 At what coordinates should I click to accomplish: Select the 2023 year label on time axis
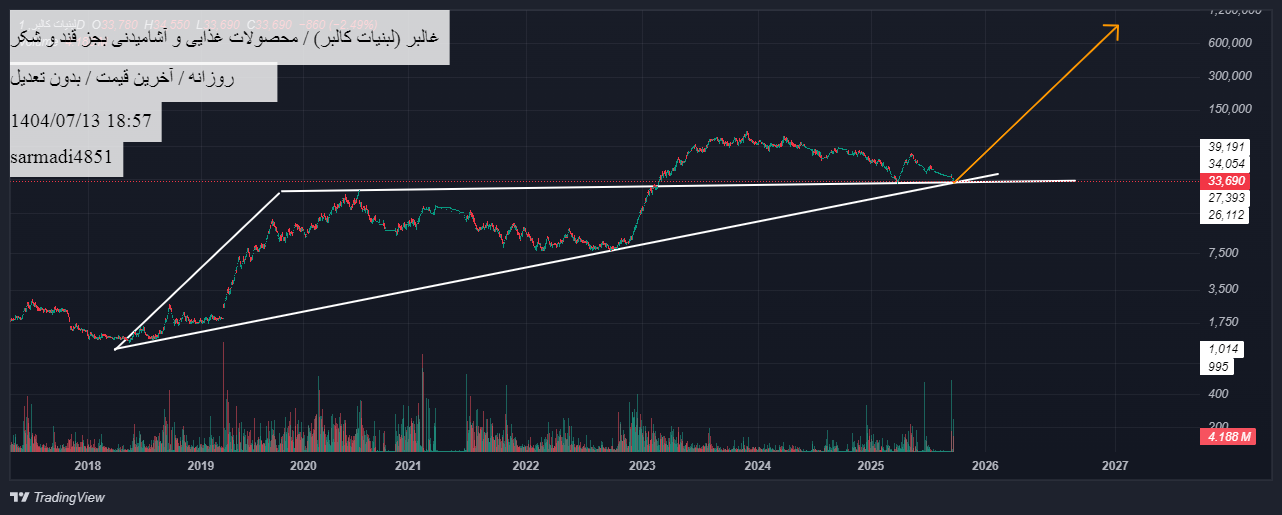(643, 465)
